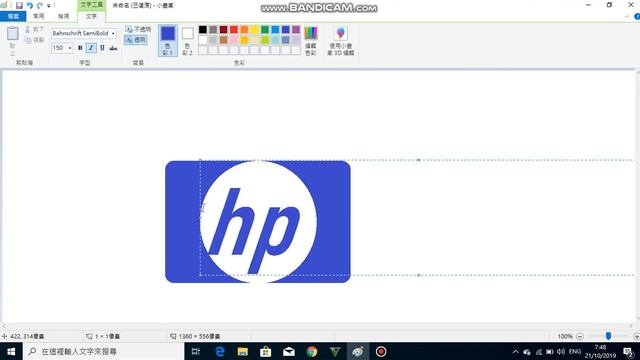
Task: Pick the lime green swatch in second row
Action: [x=265, y=40]
